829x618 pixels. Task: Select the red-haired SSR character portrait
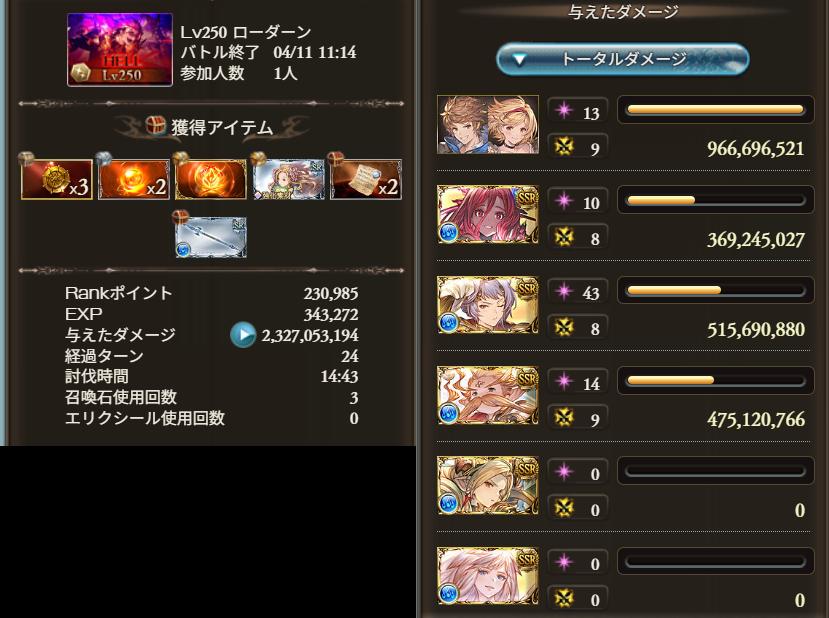pos(488,215)
